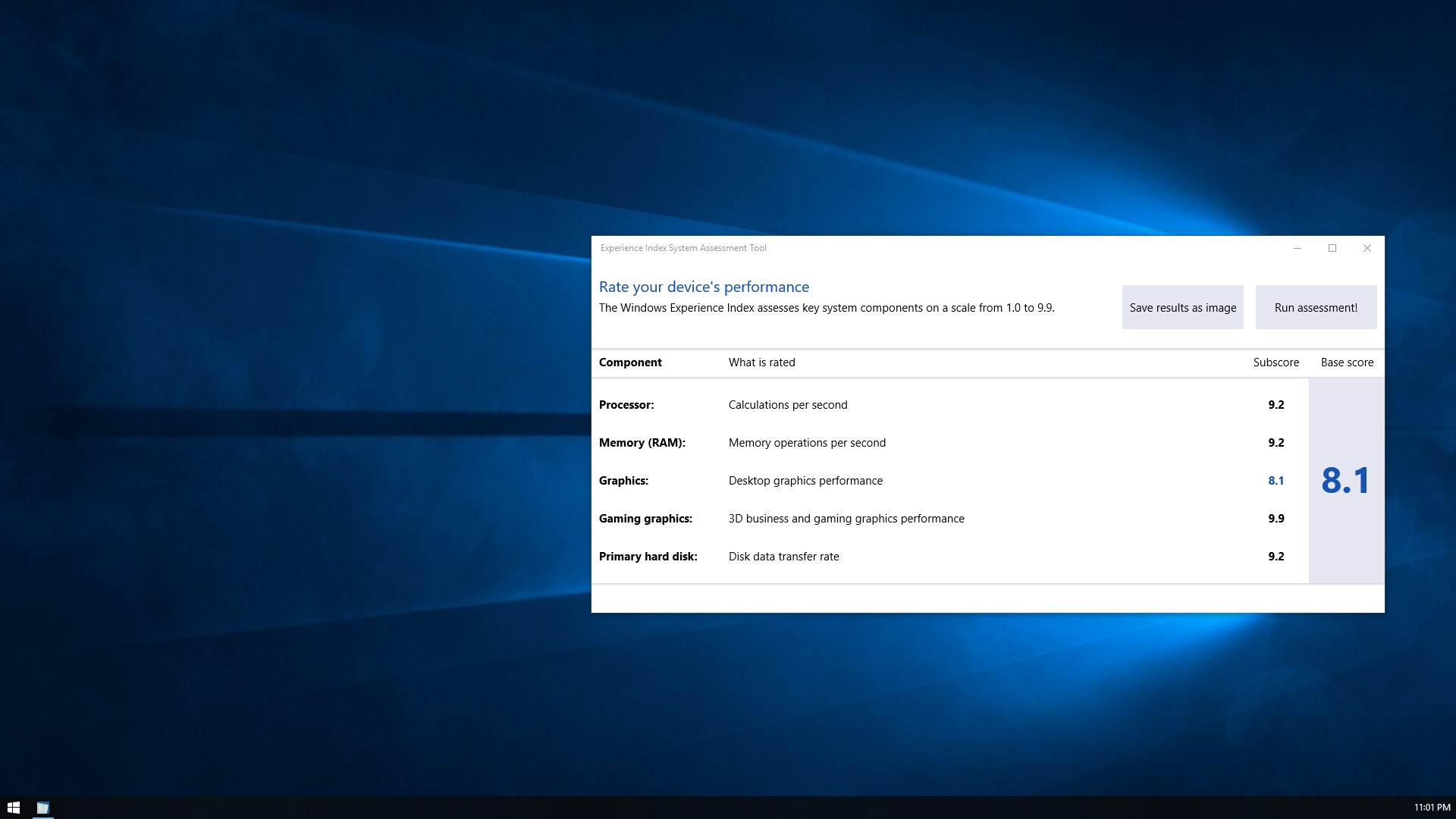Select the Processor component row label
The width and height of the screenshot is (1456, 819).
626,405
